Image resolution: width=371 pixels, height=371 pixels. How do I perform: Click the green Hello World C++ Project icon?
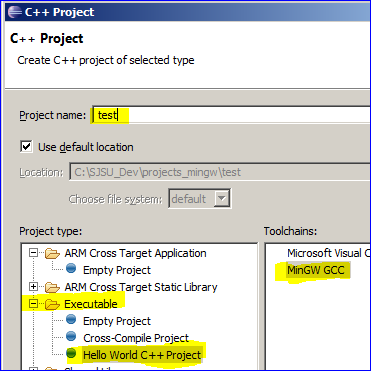click(x=71, y=353)
